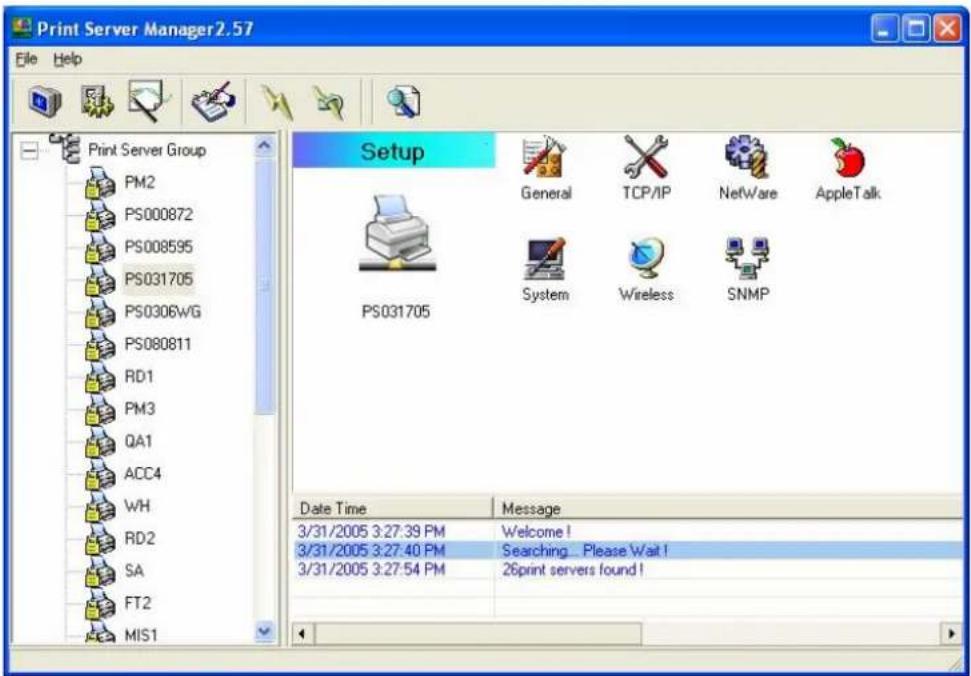Select ACC4 in the server tree

(142, 474)
